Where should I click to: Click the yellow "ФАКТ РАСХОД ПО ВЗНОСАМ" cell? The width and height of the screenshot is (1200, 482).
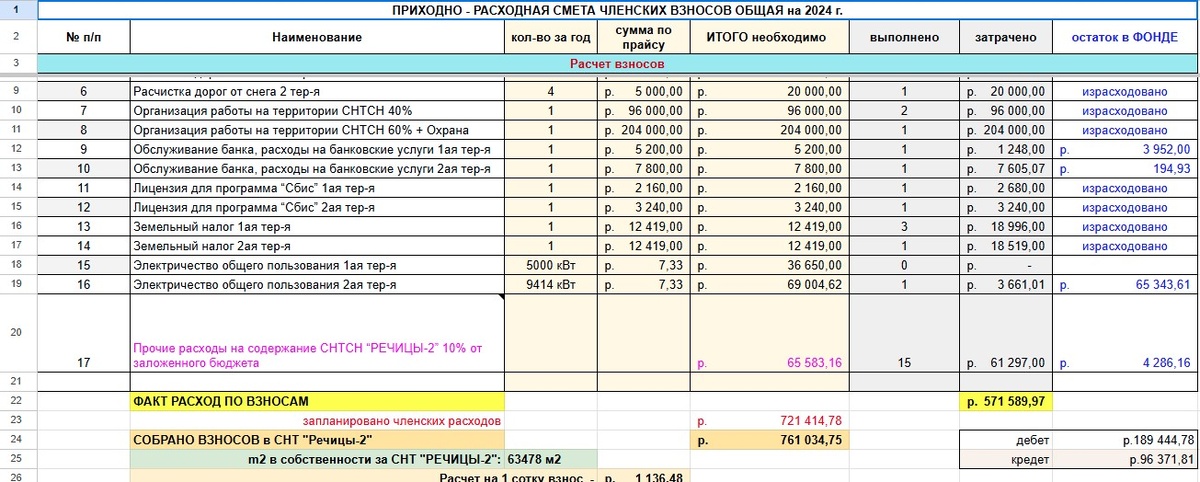coord(317,401)
